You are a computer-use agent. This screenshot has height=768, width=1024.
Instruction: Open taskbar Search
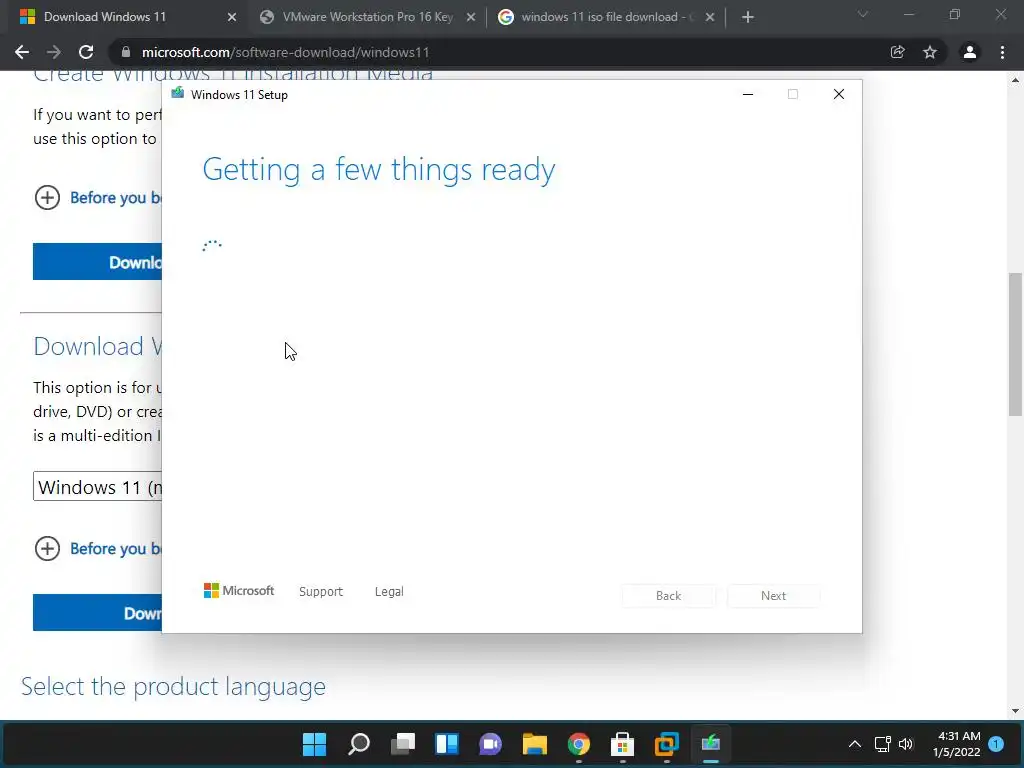[x=359, y=744]
